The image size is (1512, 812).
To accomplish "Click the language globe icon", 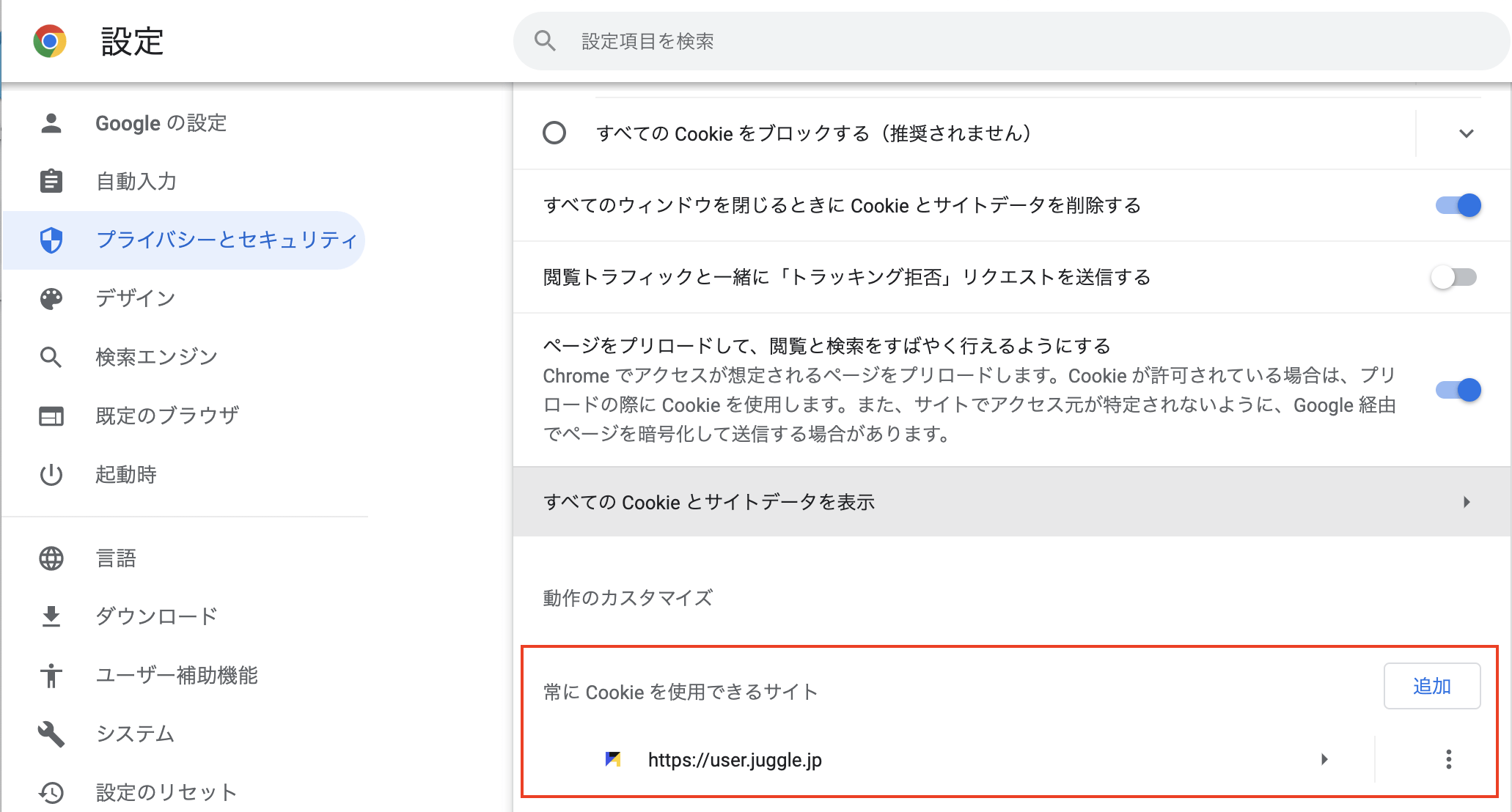I will [x=51, y=558].
